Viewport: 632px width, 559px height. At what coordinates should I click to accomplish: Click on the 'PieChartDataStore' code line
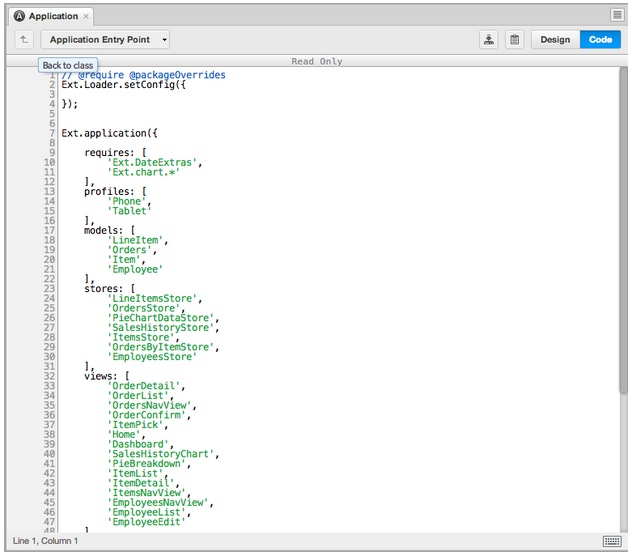[x=159, y=318]
